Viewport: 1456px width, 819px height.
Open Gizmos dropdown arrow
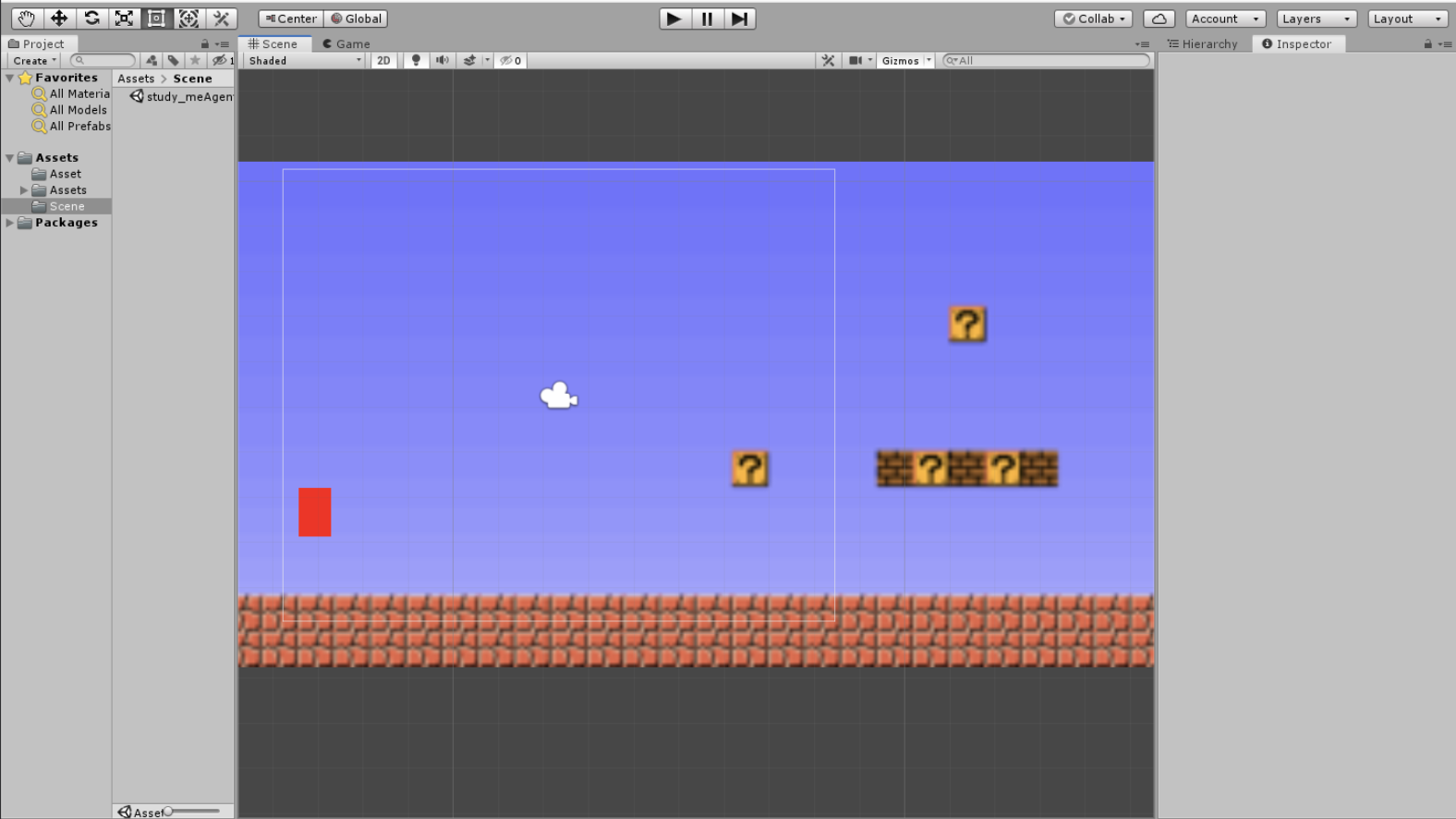(x=928, y=60)
